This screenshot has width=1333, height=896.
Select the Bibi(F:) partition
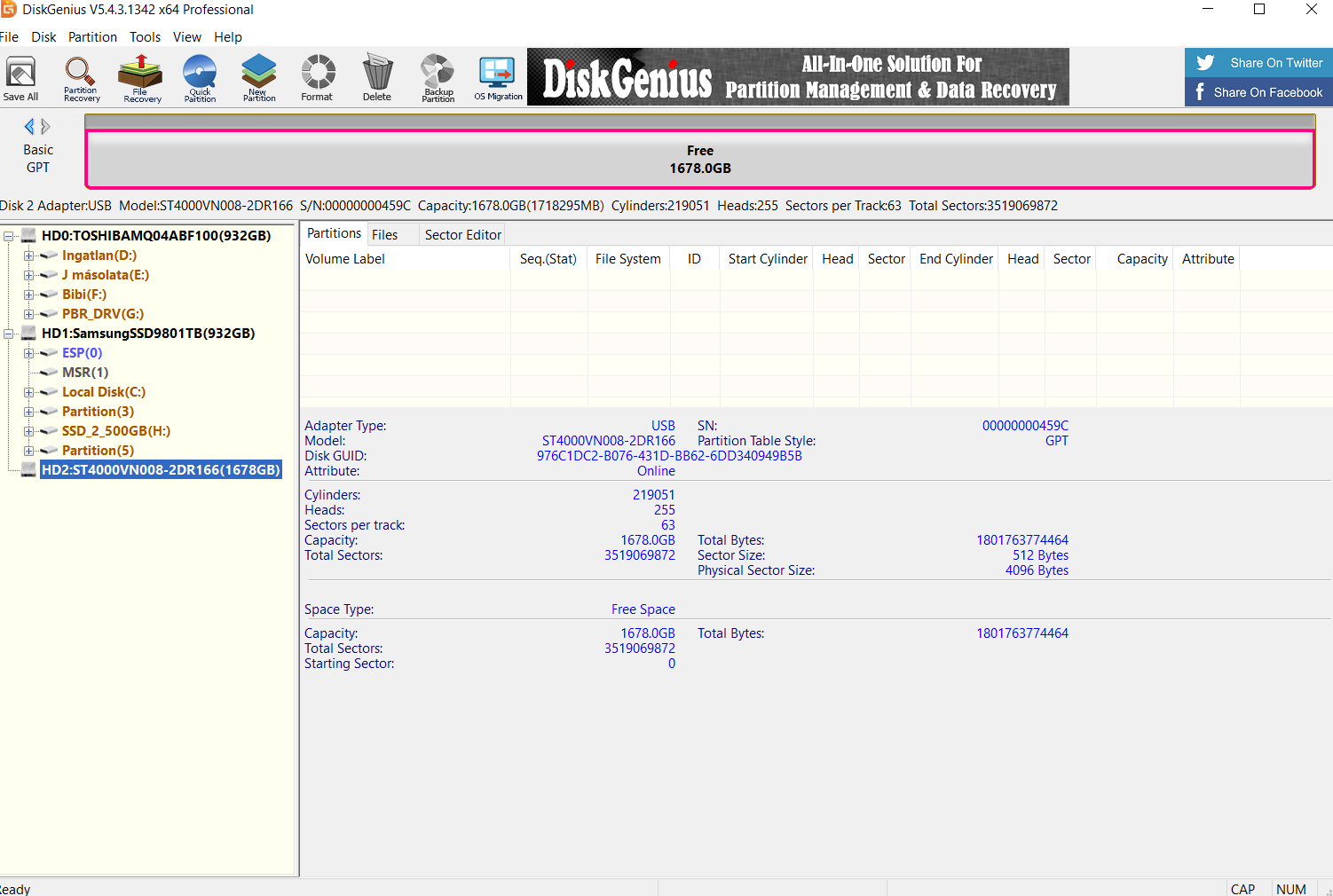click(84, 295)
